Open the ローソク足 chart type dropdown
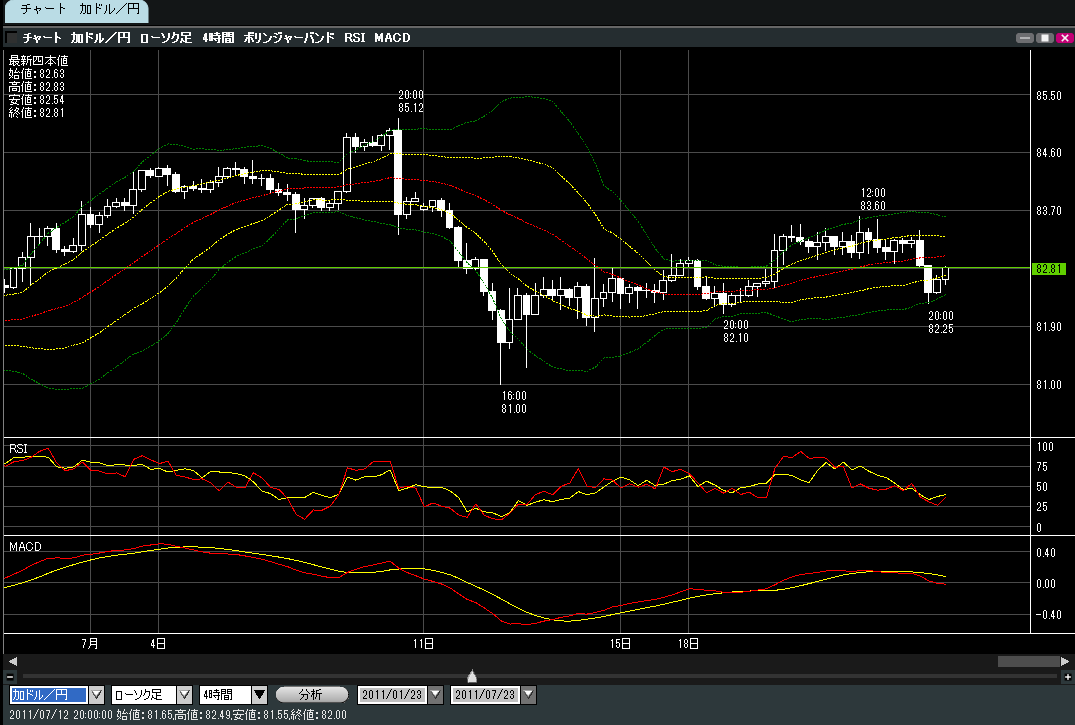The width and height of the screenshot is (1075, 725). [x=184, y=694]
